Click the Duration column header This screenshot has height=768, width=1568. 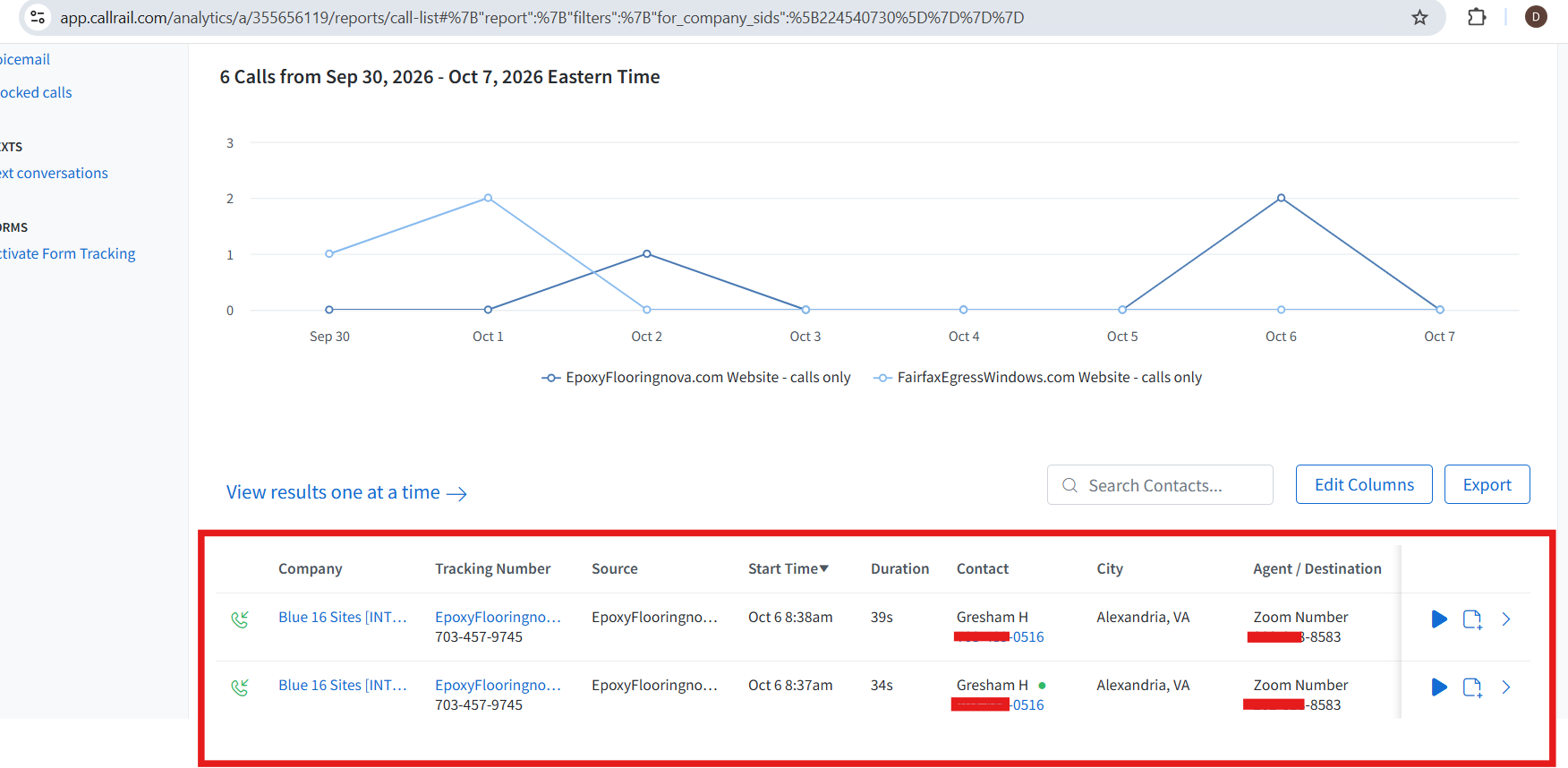(900, 568)
